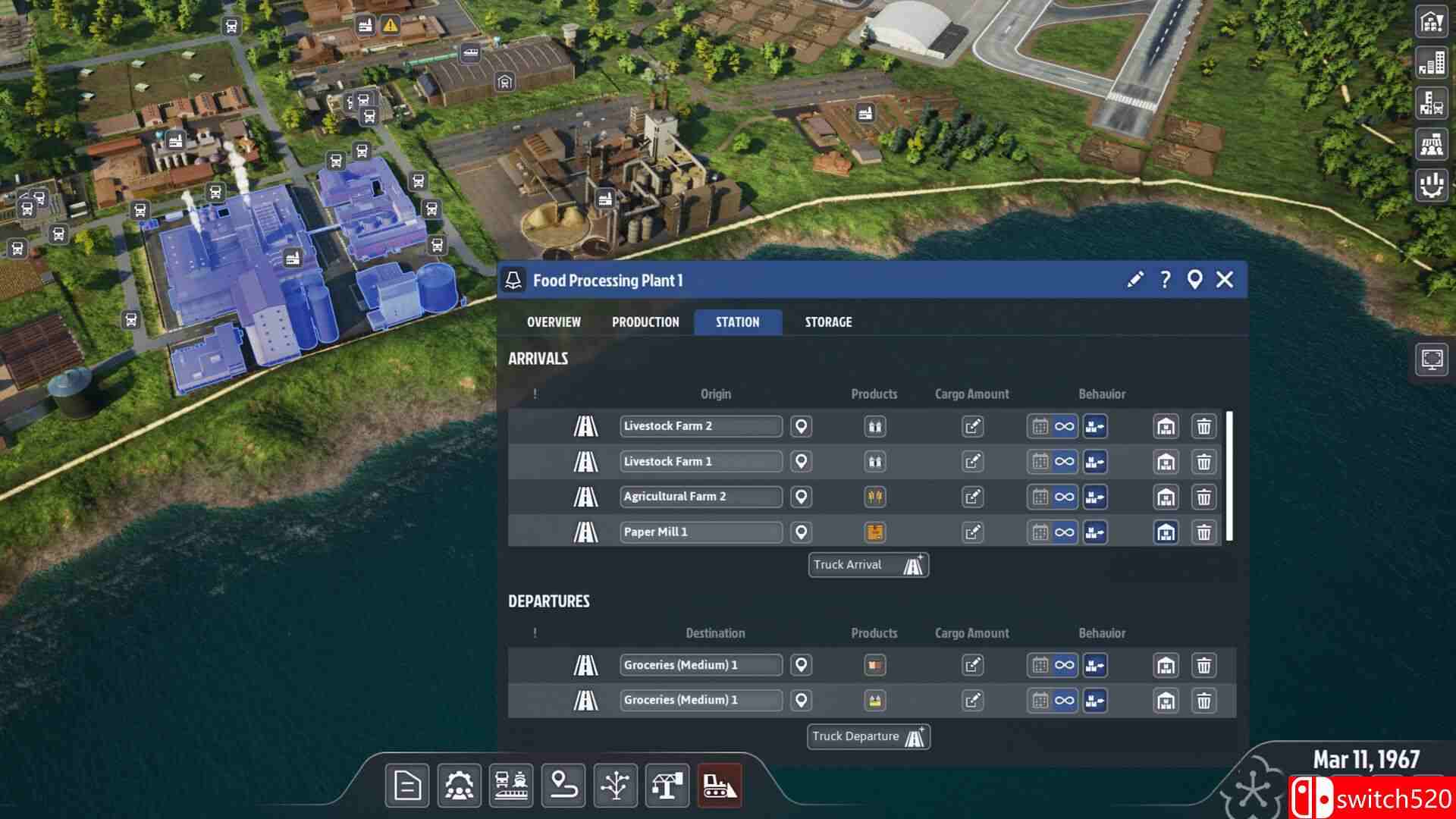Open the Production tab
1456x819 pixels.
(x=645, y=322)
